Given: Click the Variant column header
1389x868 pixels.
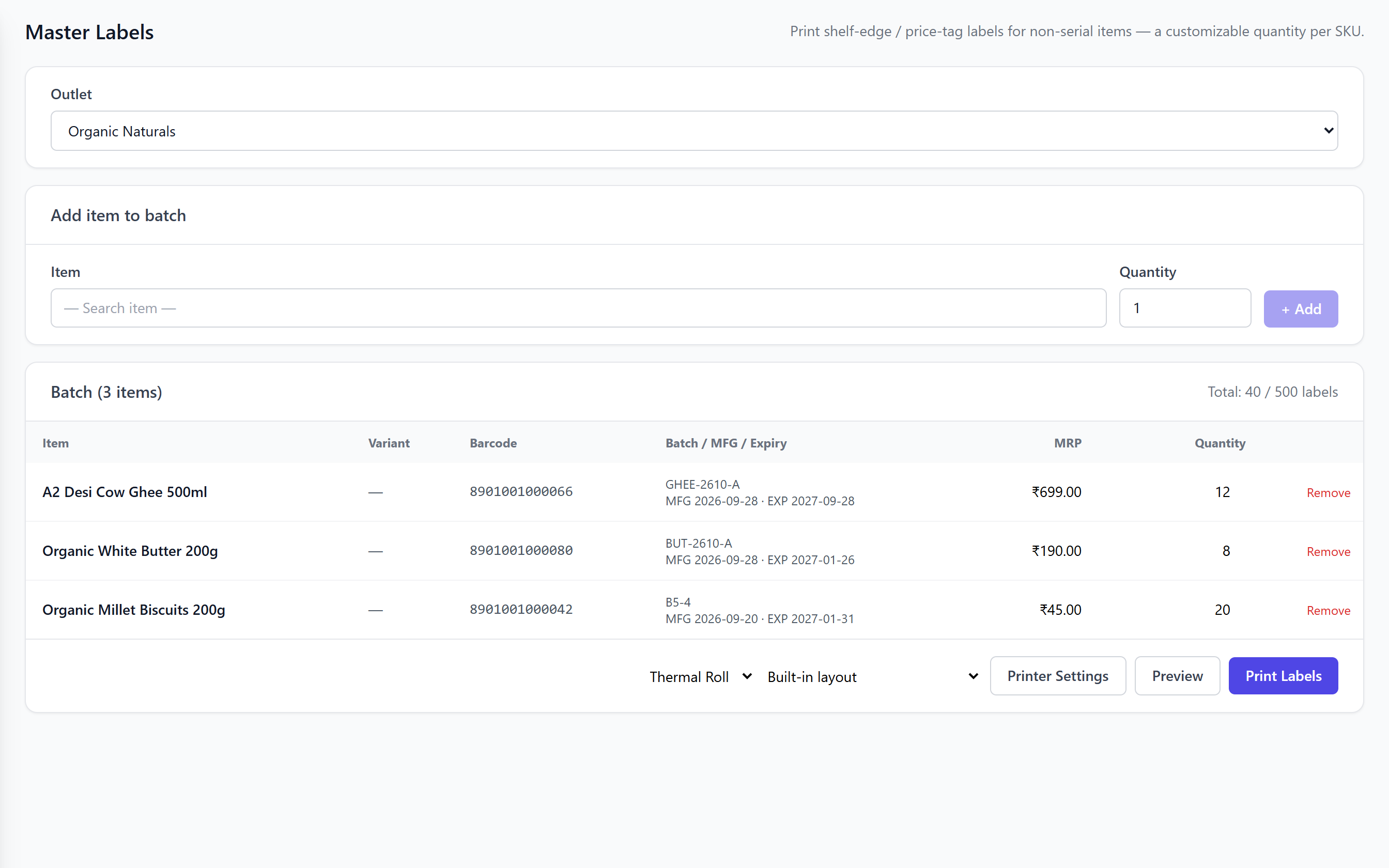Looking at the screenshot, I should tap(389, 443).
